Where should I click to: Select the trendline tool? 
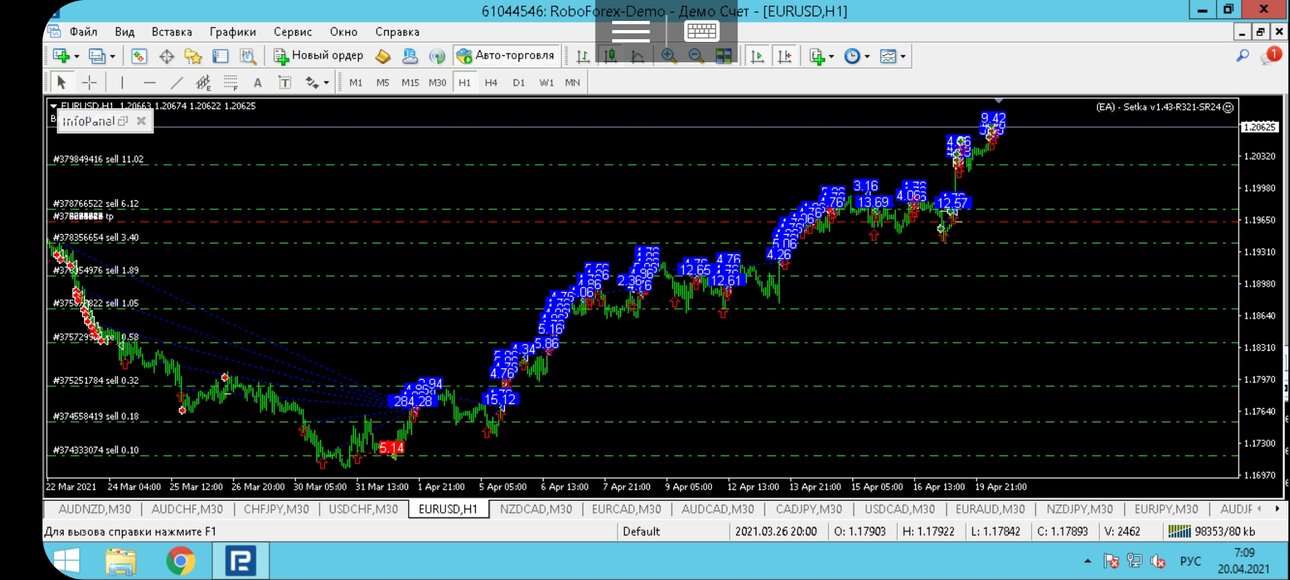coord(176,82)
